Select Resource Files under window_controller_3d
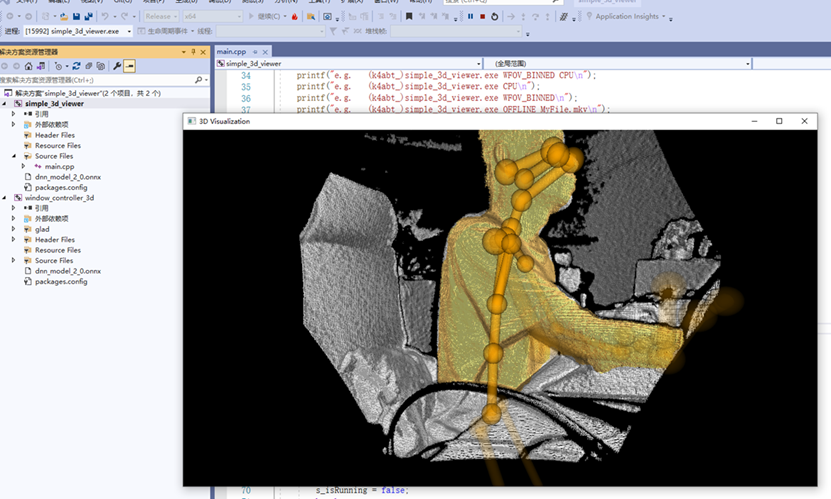831x499 pixels. coord(58,250)
